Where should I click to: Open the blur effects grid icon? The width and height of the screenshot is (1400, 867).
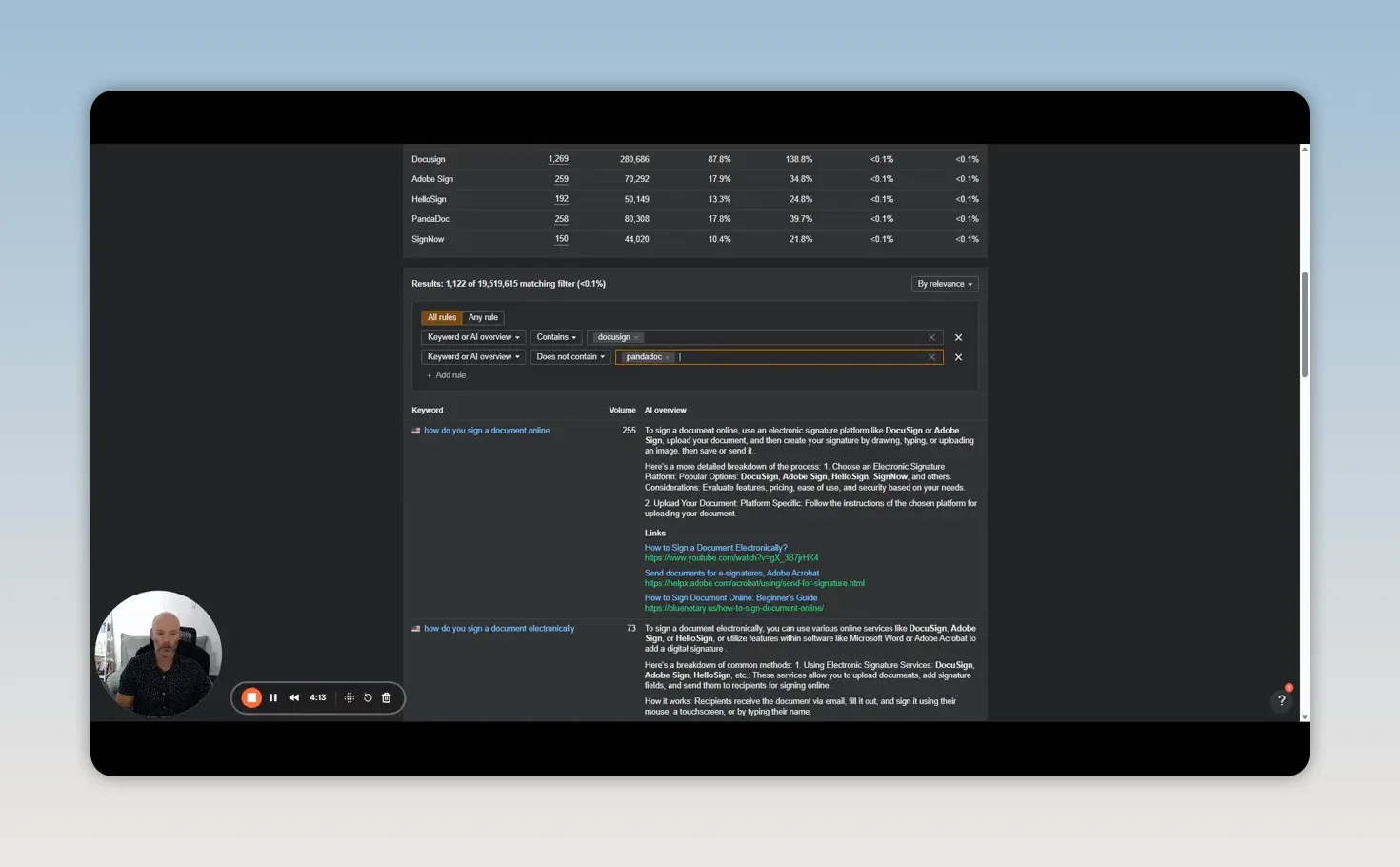[350, 697]
